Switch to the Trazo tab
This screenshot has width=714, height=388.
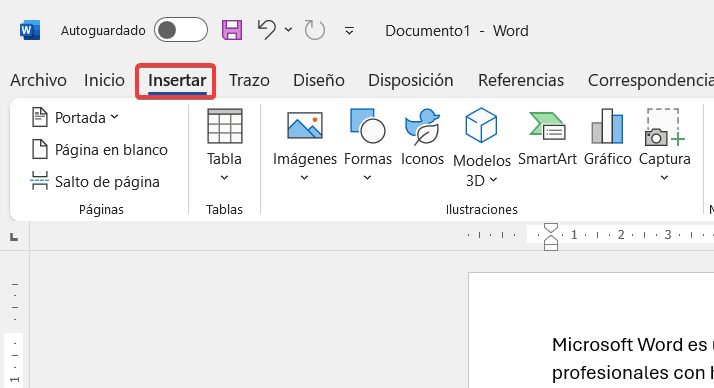(x=249, y=80)
